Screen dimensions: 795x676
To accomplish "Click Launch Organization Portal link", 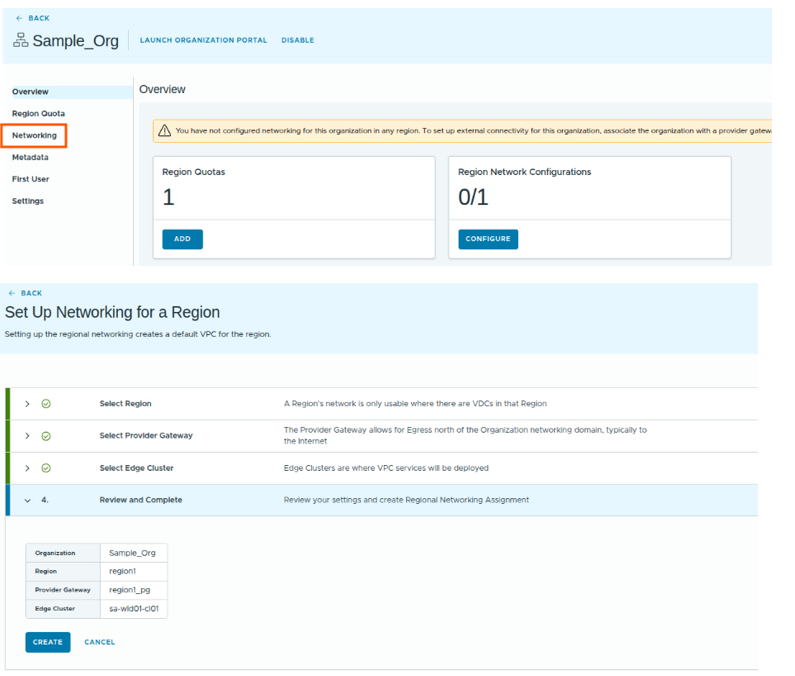I will 203,41.
